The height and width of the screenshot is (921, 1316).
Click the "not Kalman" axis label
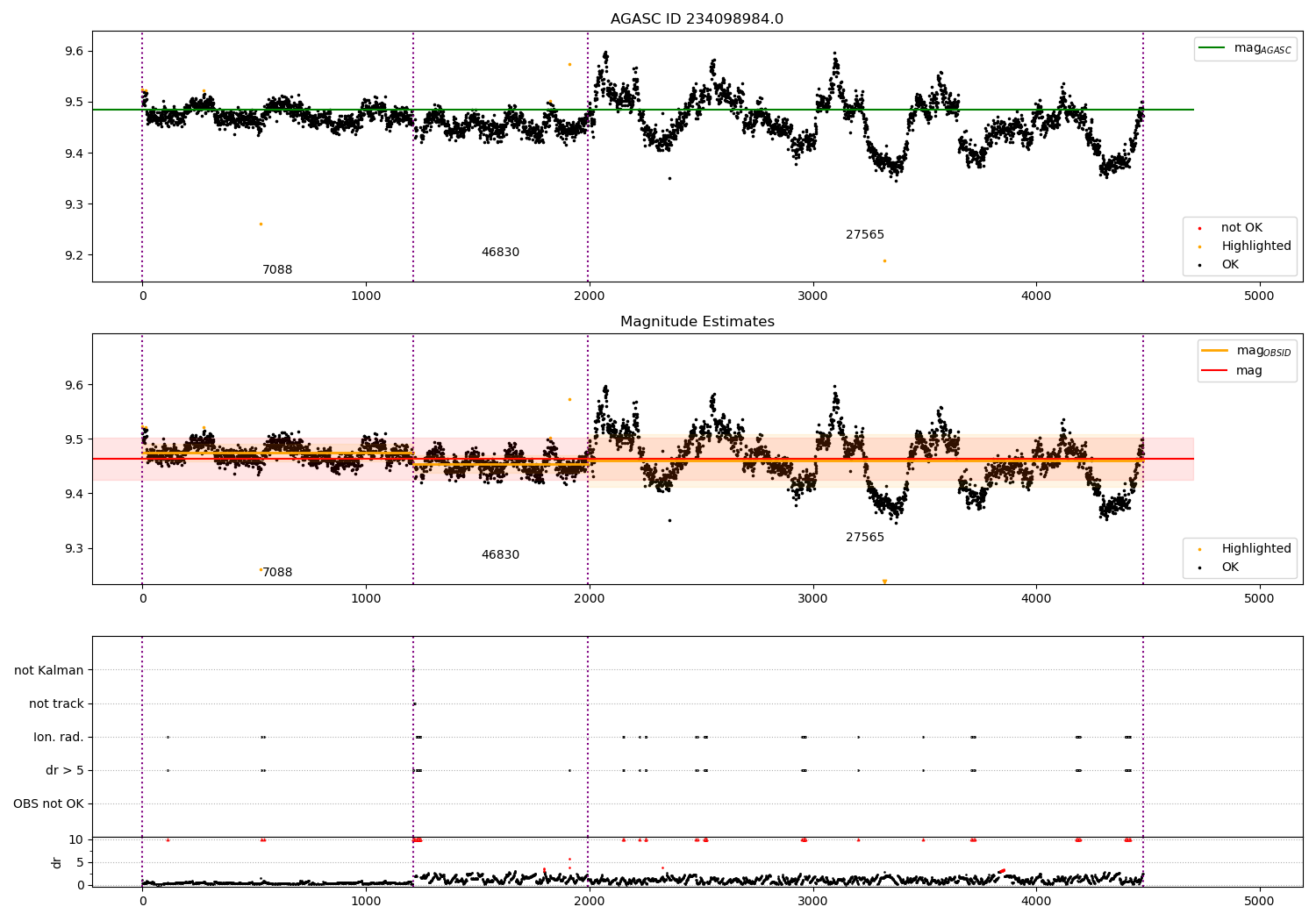(x=49, y=671)
